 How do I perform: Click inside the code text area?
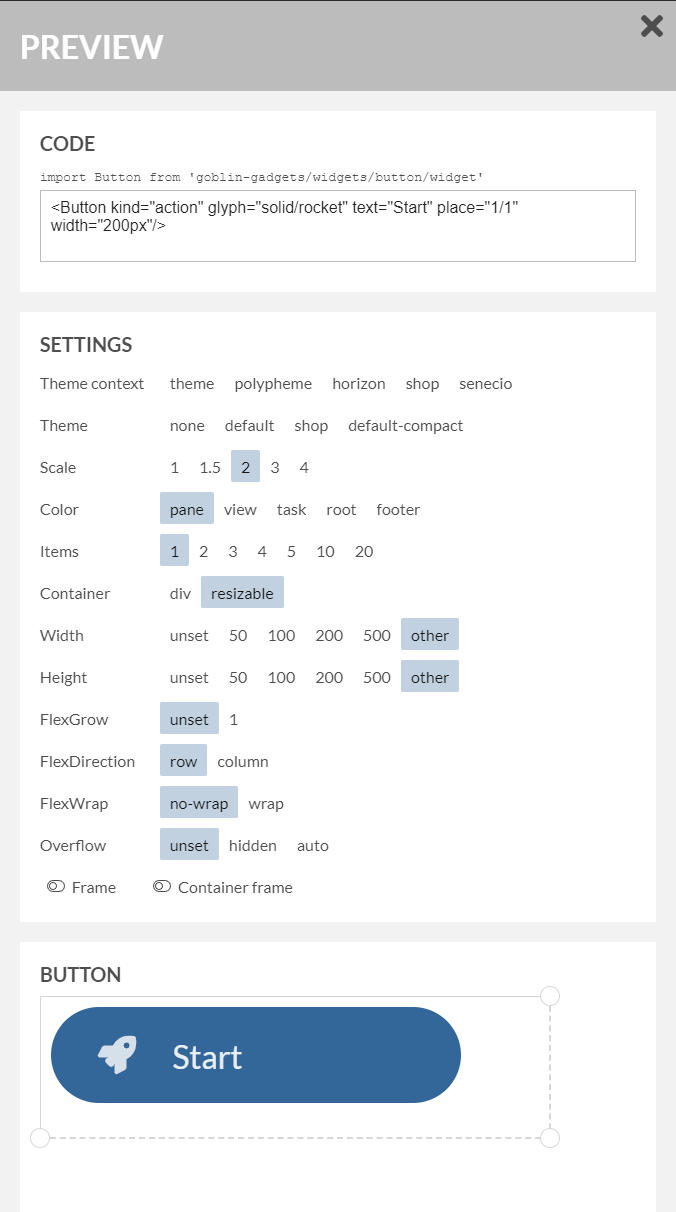tap(338, 226)
